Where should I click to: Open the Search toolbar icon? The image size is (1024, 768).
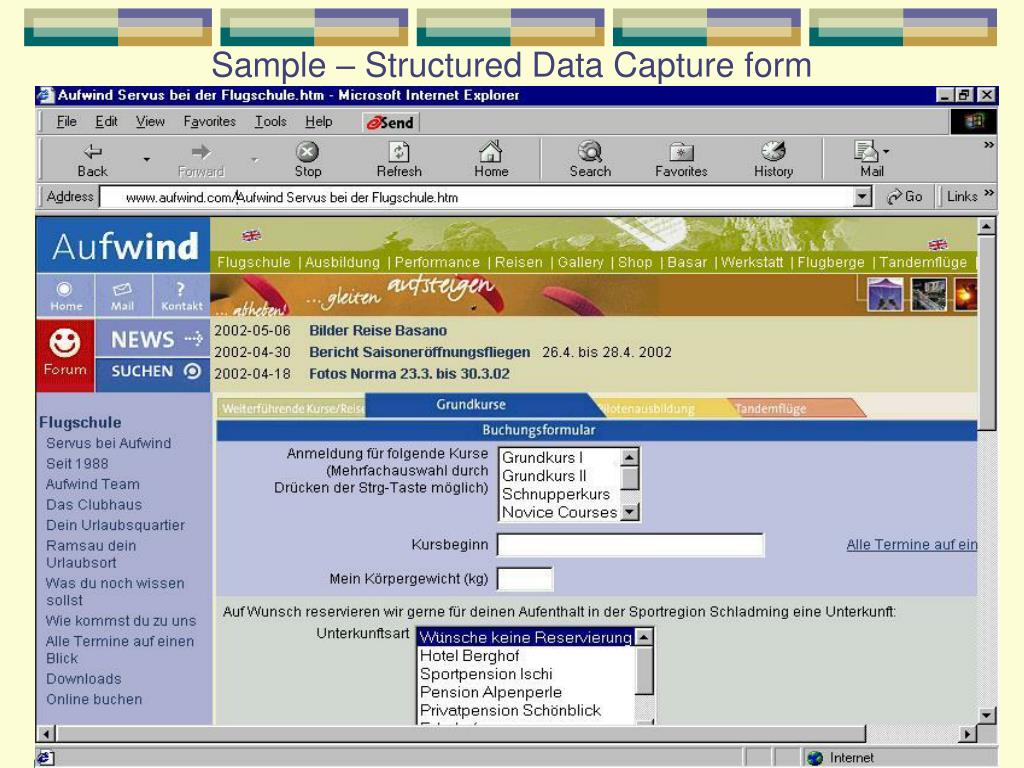(x=590, y=152)
